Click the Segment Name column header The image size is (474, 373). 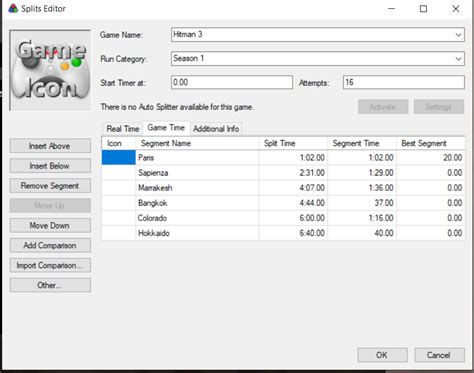(197, 143)
